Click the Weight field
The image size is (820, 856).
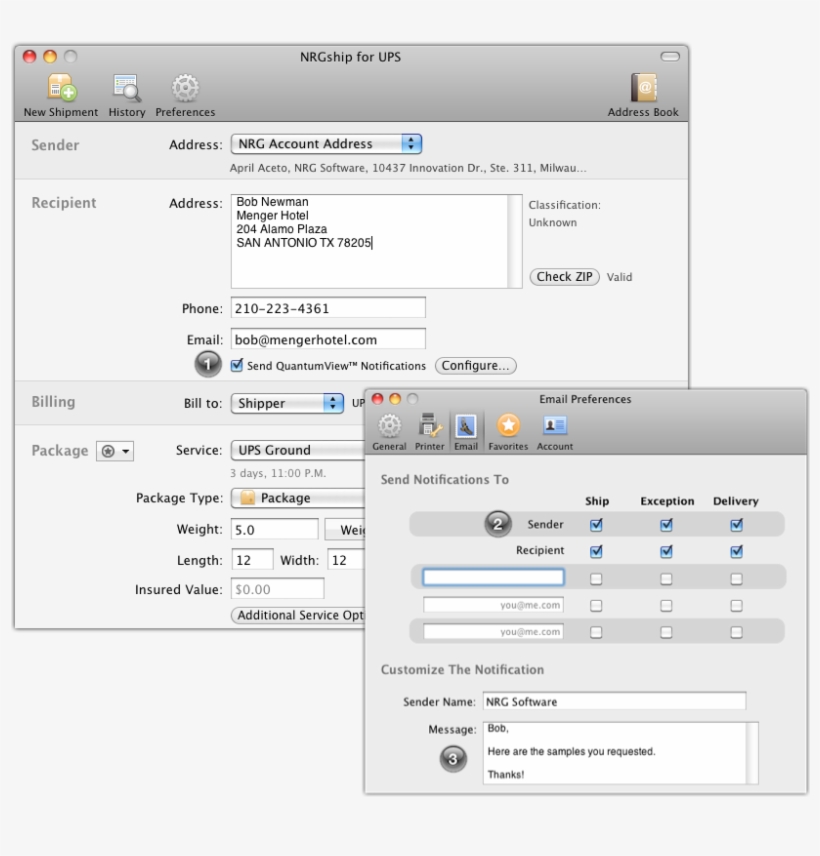tap(275, 530)
